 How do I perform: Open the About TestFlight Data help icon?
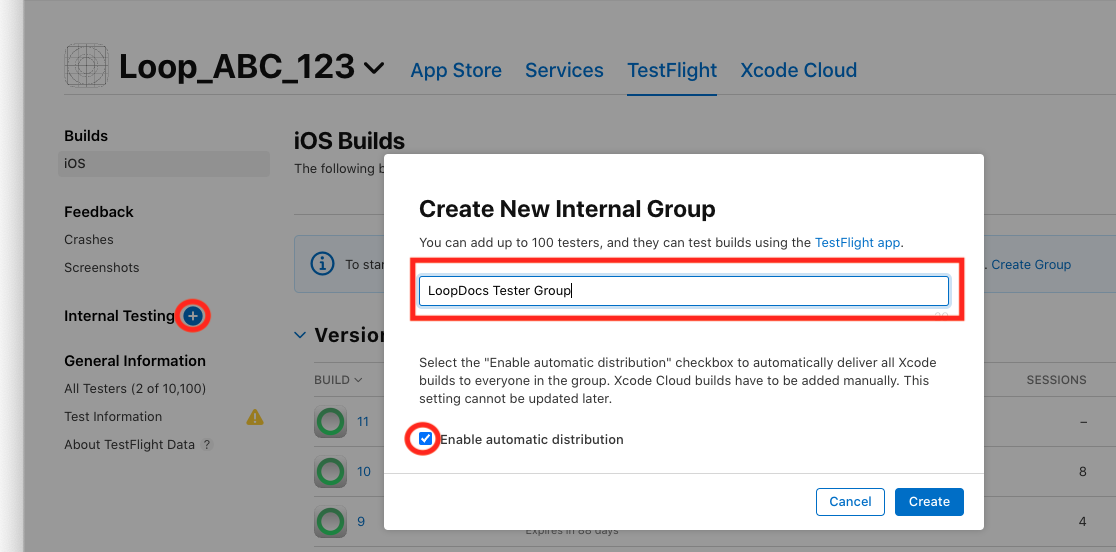point(207,445)
